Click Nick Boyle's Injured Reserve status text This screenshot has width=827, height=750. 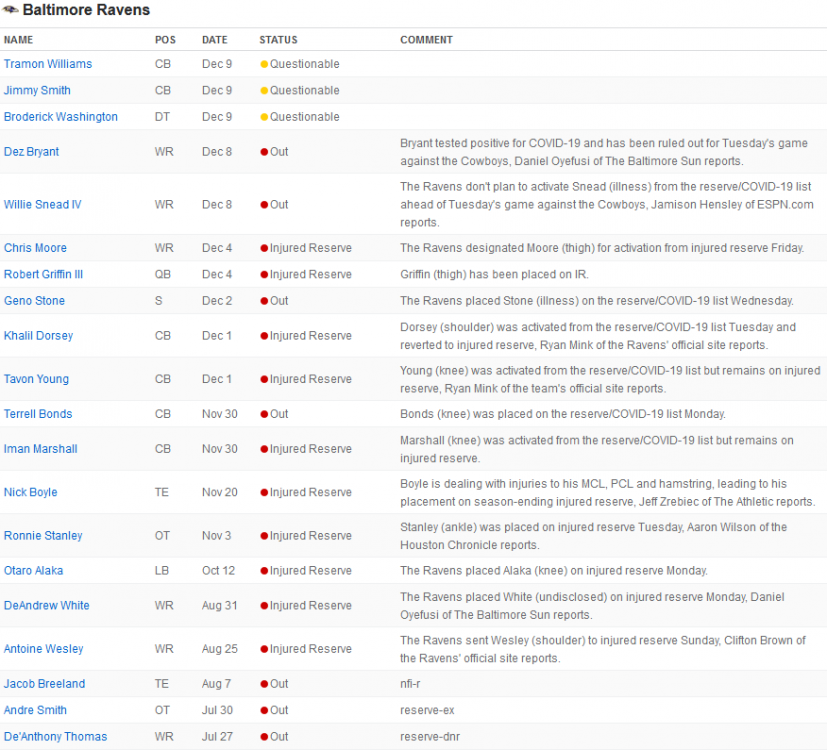click(311, 492)
